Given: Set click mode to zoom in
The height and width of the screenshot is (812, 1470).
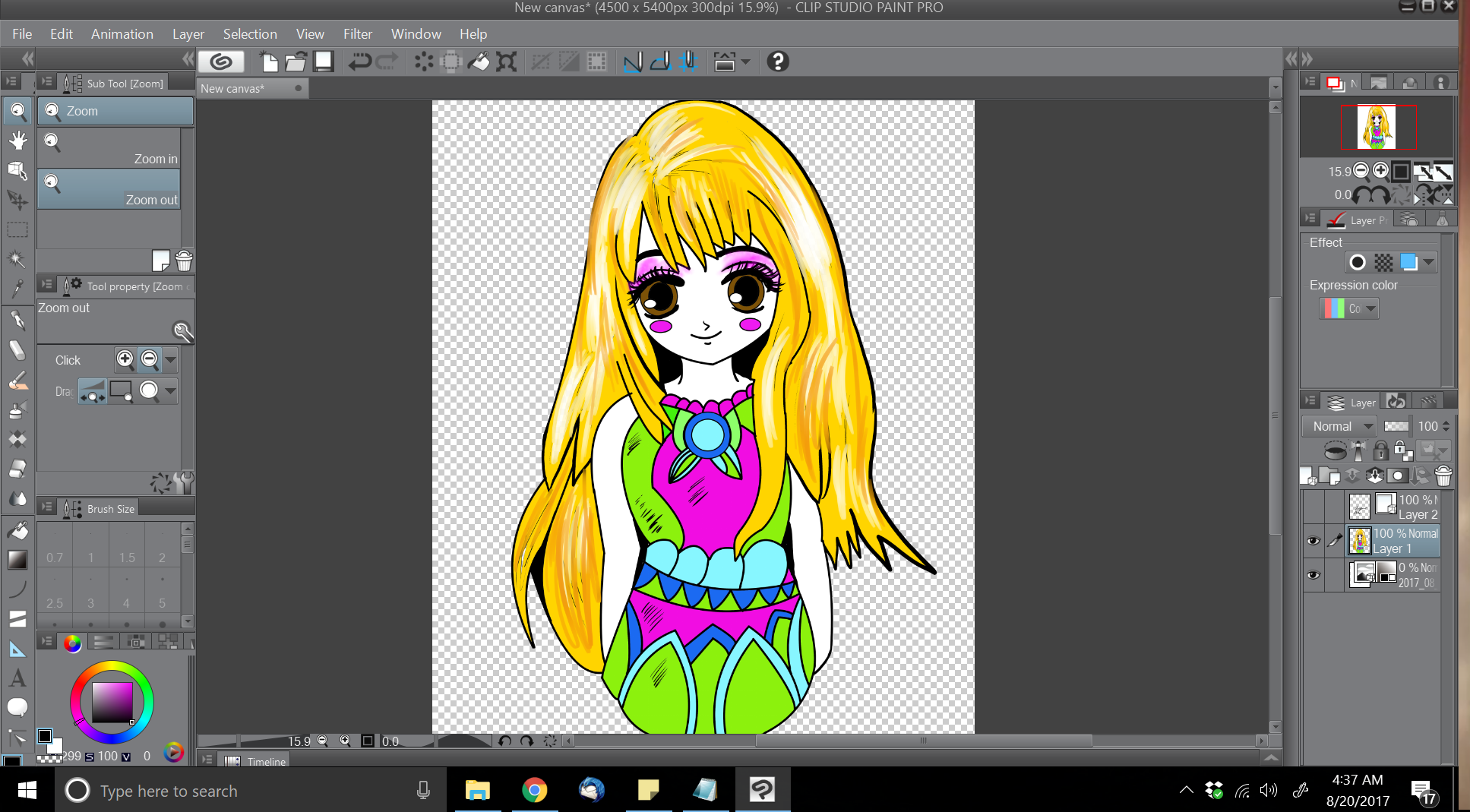Looking at the screenshot, I should (x=125, y=359).
